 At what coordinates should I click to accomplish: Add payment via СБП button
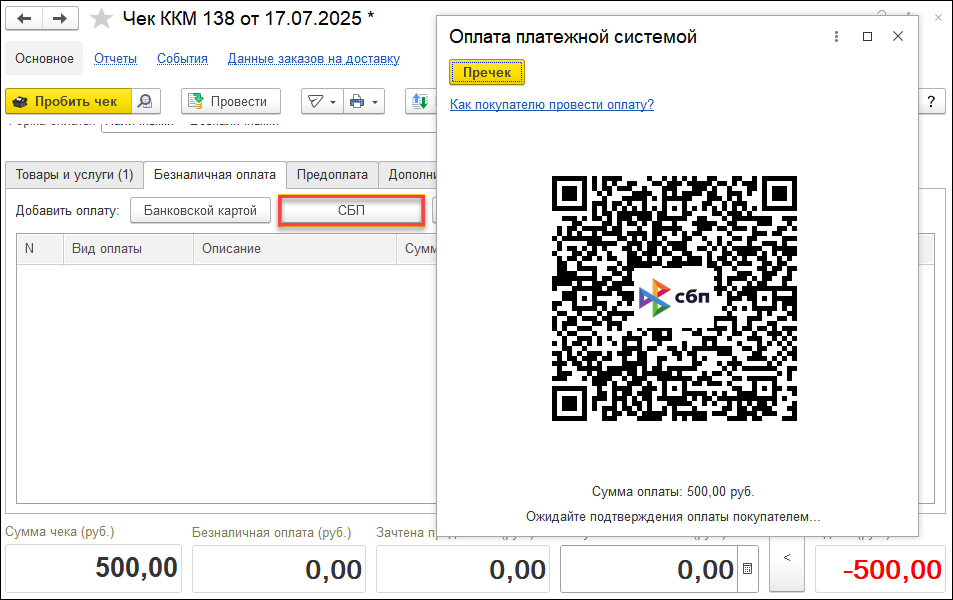click(351, 210)
